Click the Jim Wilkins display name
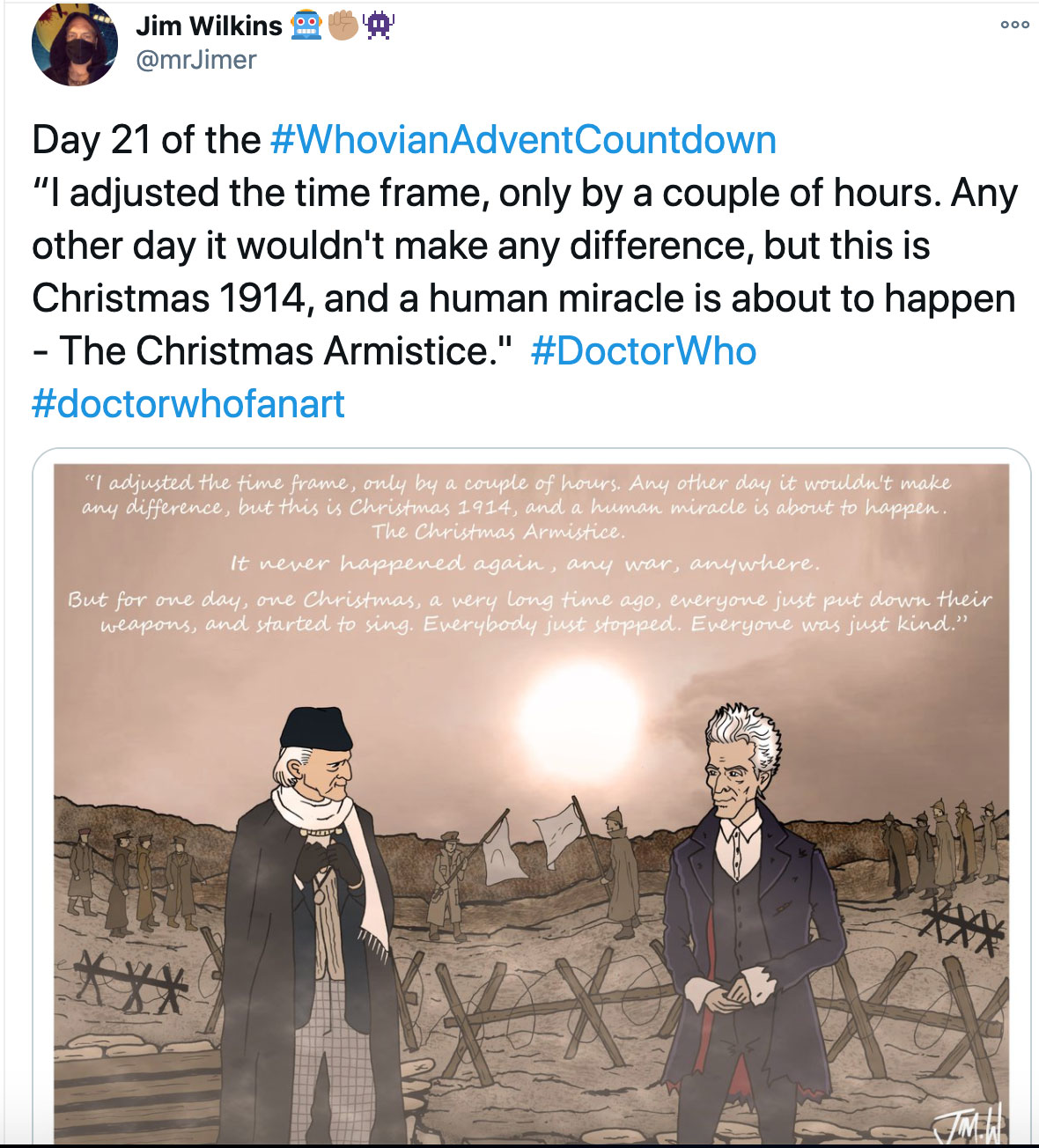This screenshot has width=1039, height=1148. tap(209, 26)
